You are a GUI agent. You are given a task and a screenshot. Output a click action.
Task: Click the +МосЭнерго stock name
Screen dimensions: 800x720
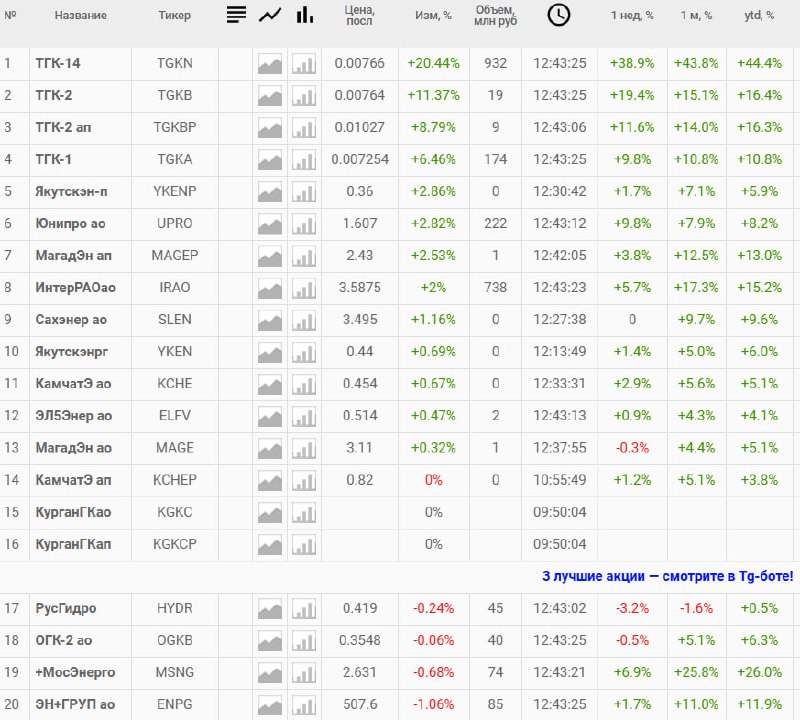tap(75, 673)
